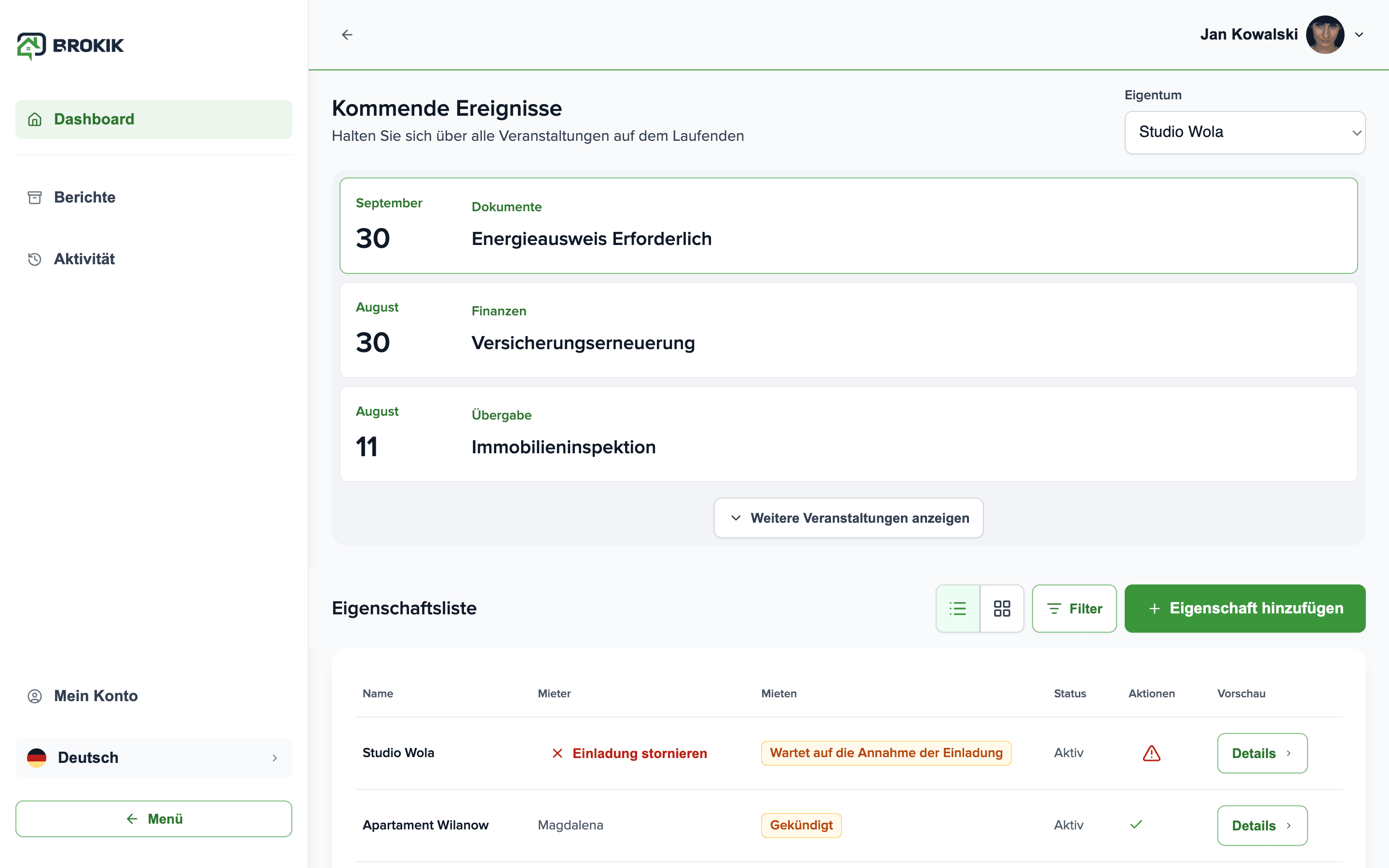The height and width of the screenshot is (868, 1389).
Task: Click the Mieter column header
Action: 555,693
